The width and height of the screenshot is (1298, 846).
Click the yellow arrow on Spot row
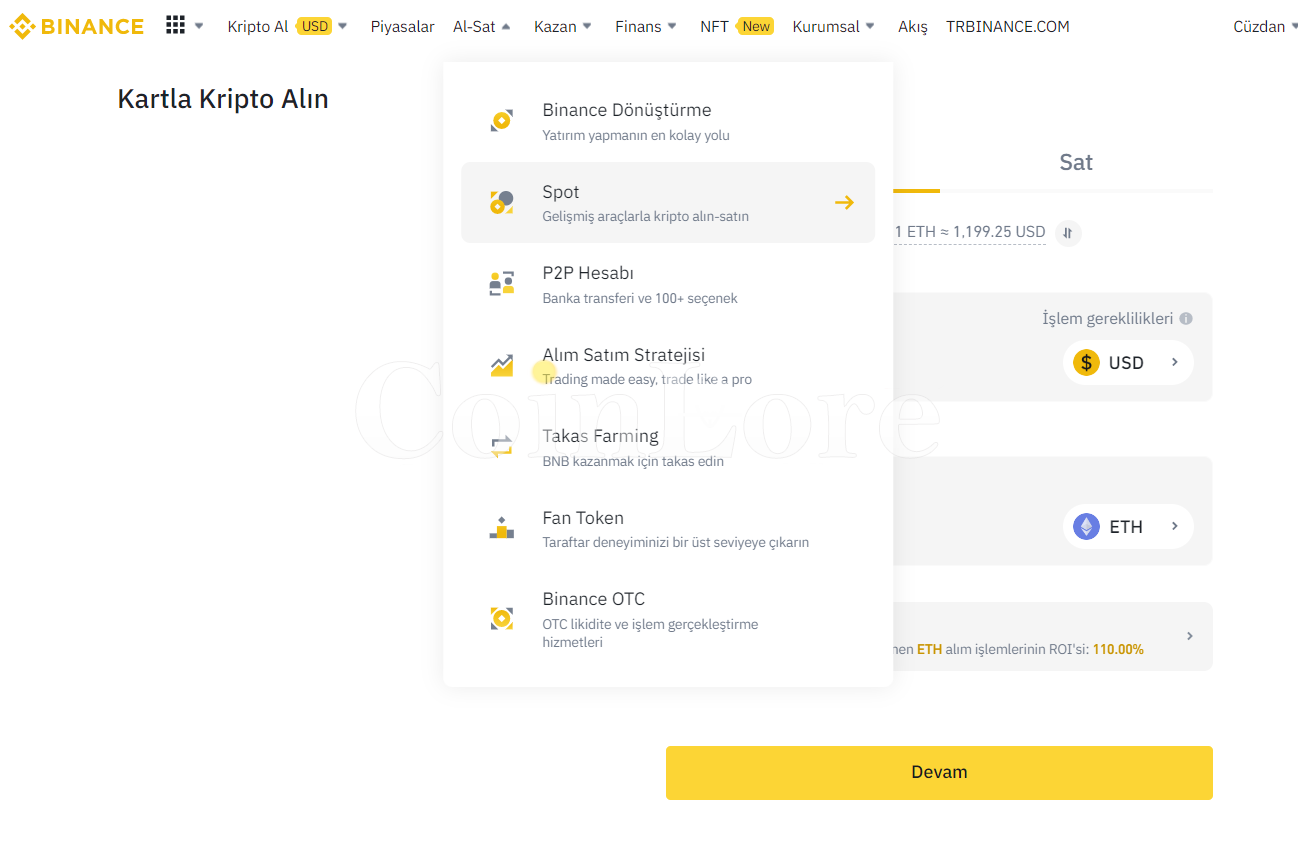tap(844, 203)
